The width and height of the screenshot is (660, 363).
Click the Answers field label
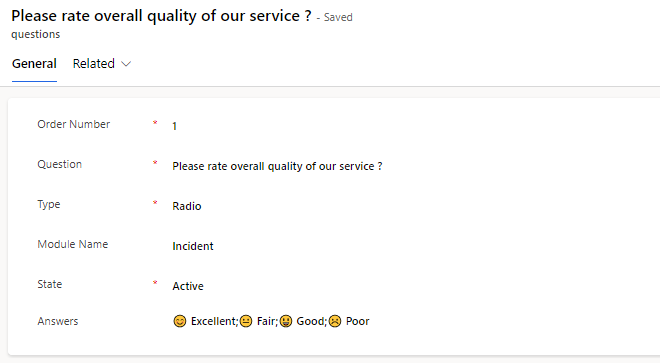point(58,321)
